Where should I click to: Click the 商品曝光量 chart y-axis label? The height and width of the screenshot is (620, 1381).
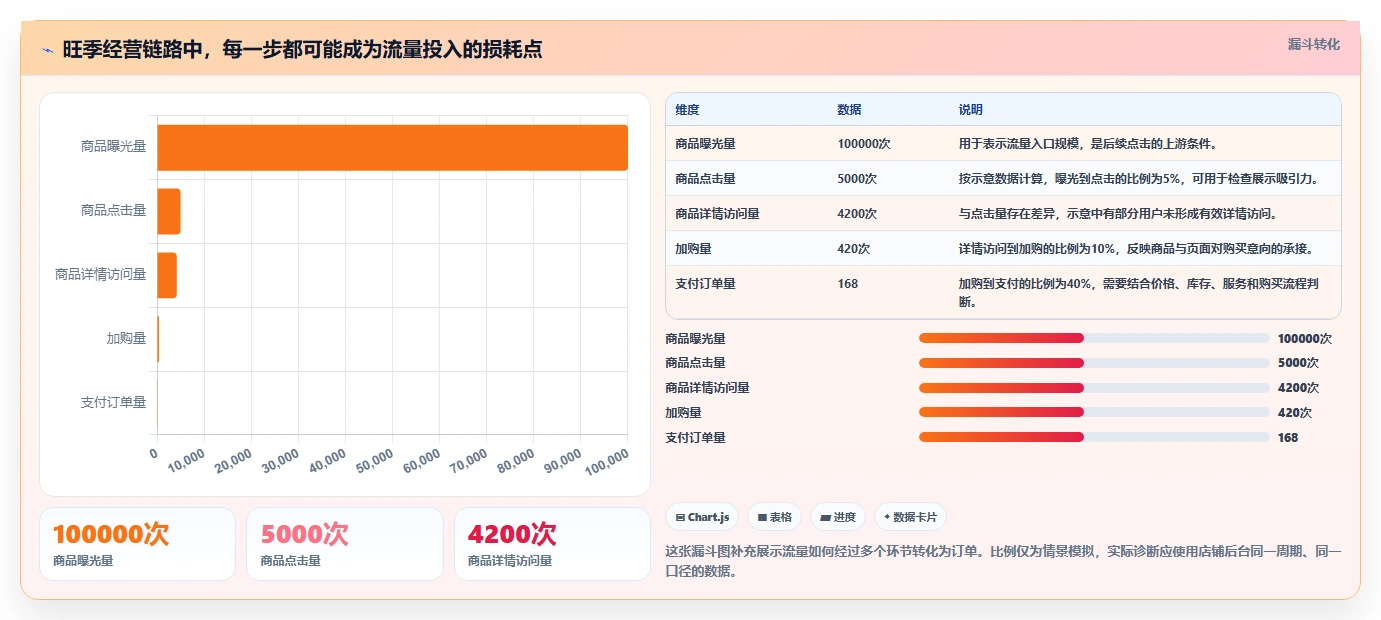(x=113, y=147)
